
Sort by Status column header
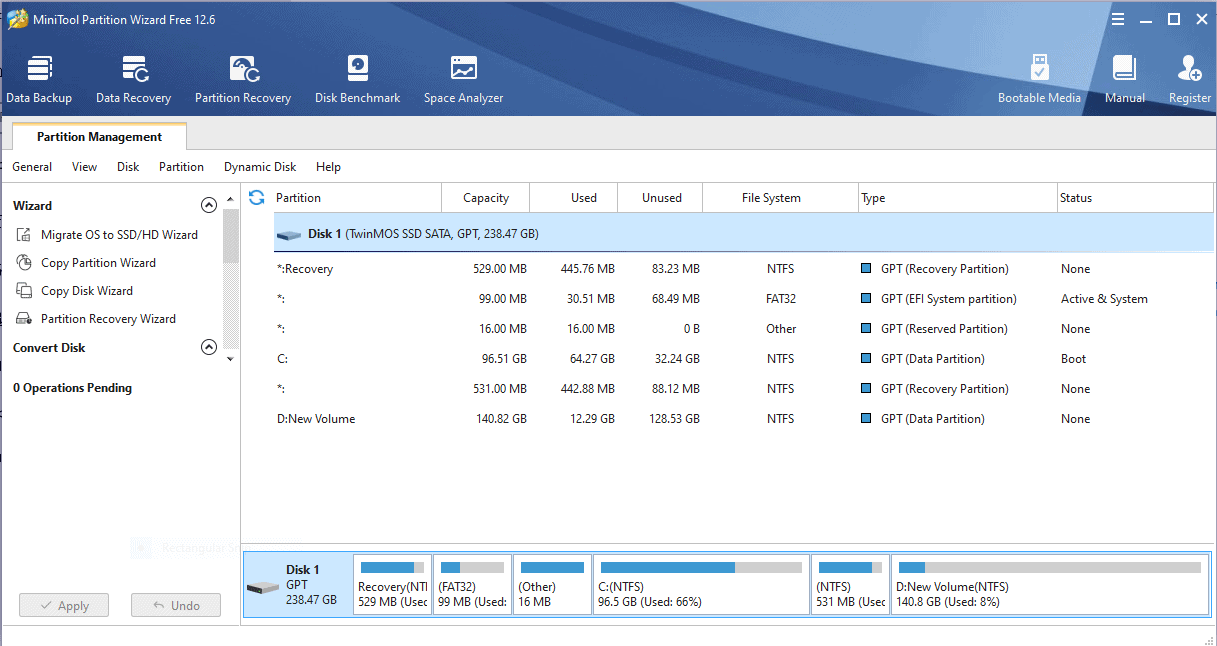[1135, 198]
